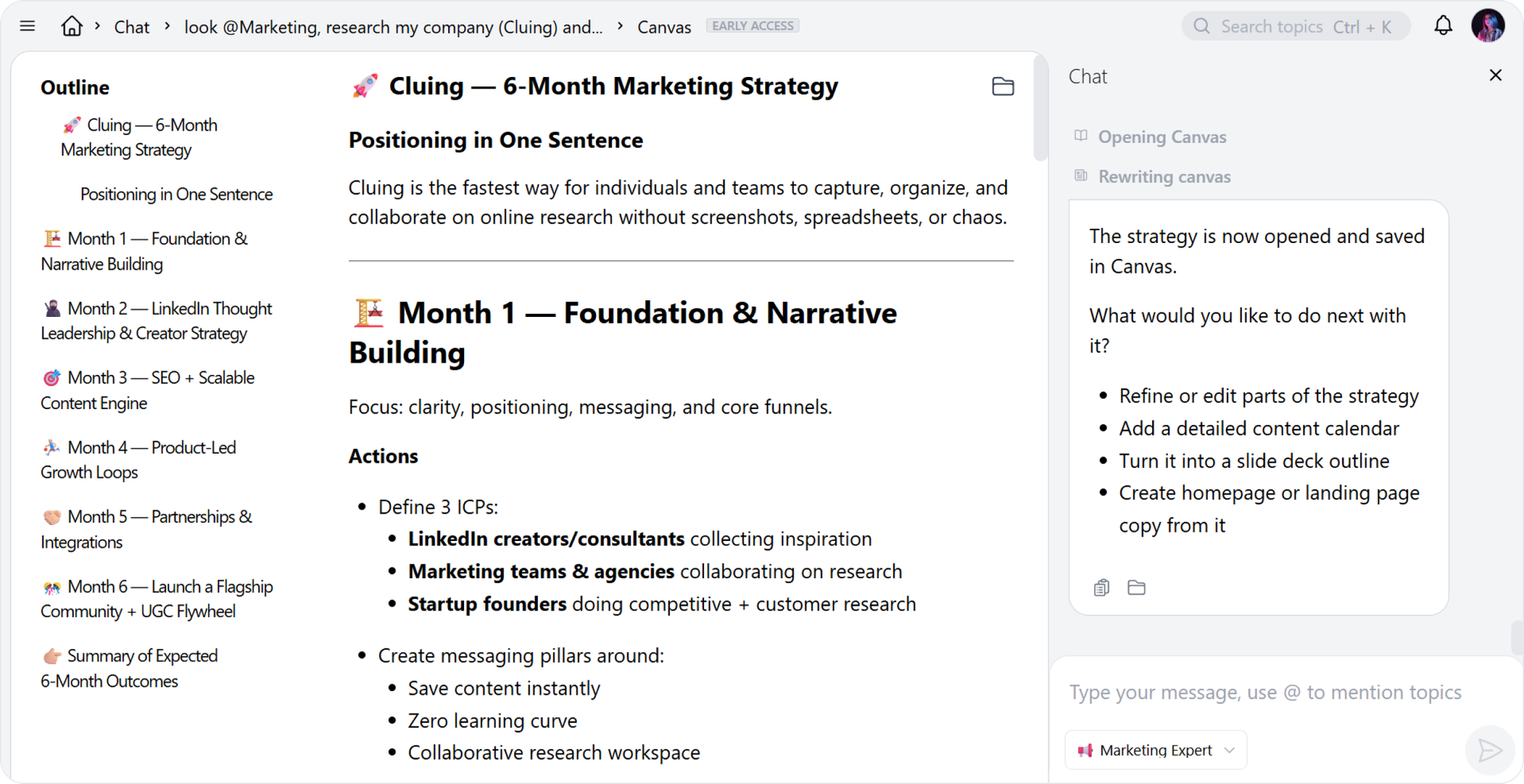Select Summary of Expected 6-Month Outcomes
The height and width of the screenshot is (784, 1524).
coord(130,667)
